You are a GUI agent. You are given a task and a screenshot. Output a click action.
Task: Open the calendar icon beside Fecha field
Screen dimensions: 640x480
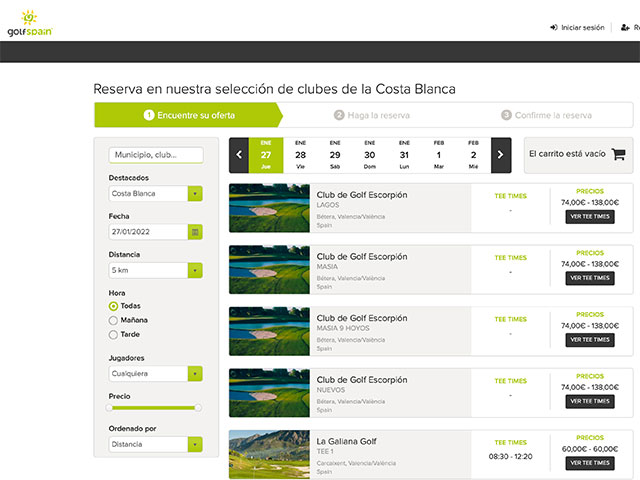195,232
